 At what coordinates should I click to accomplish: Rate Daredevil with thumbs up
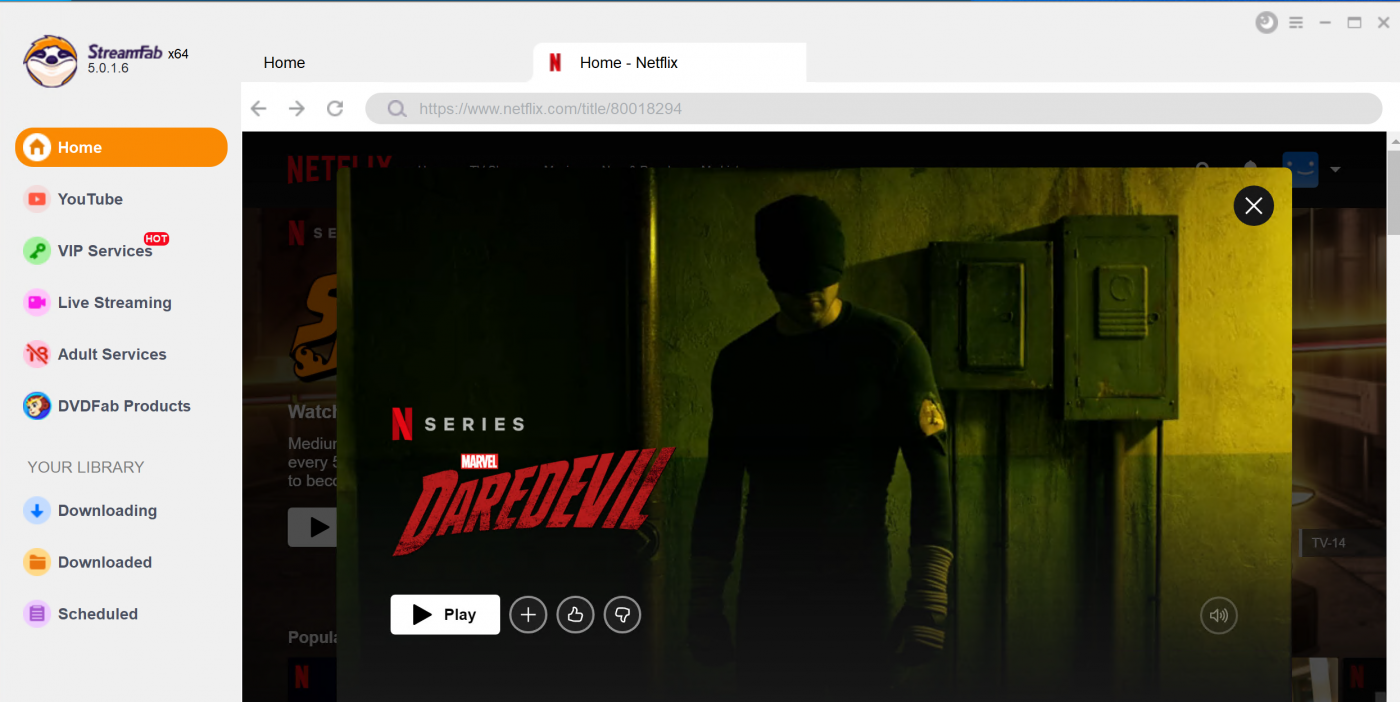(x=575, y=614)
